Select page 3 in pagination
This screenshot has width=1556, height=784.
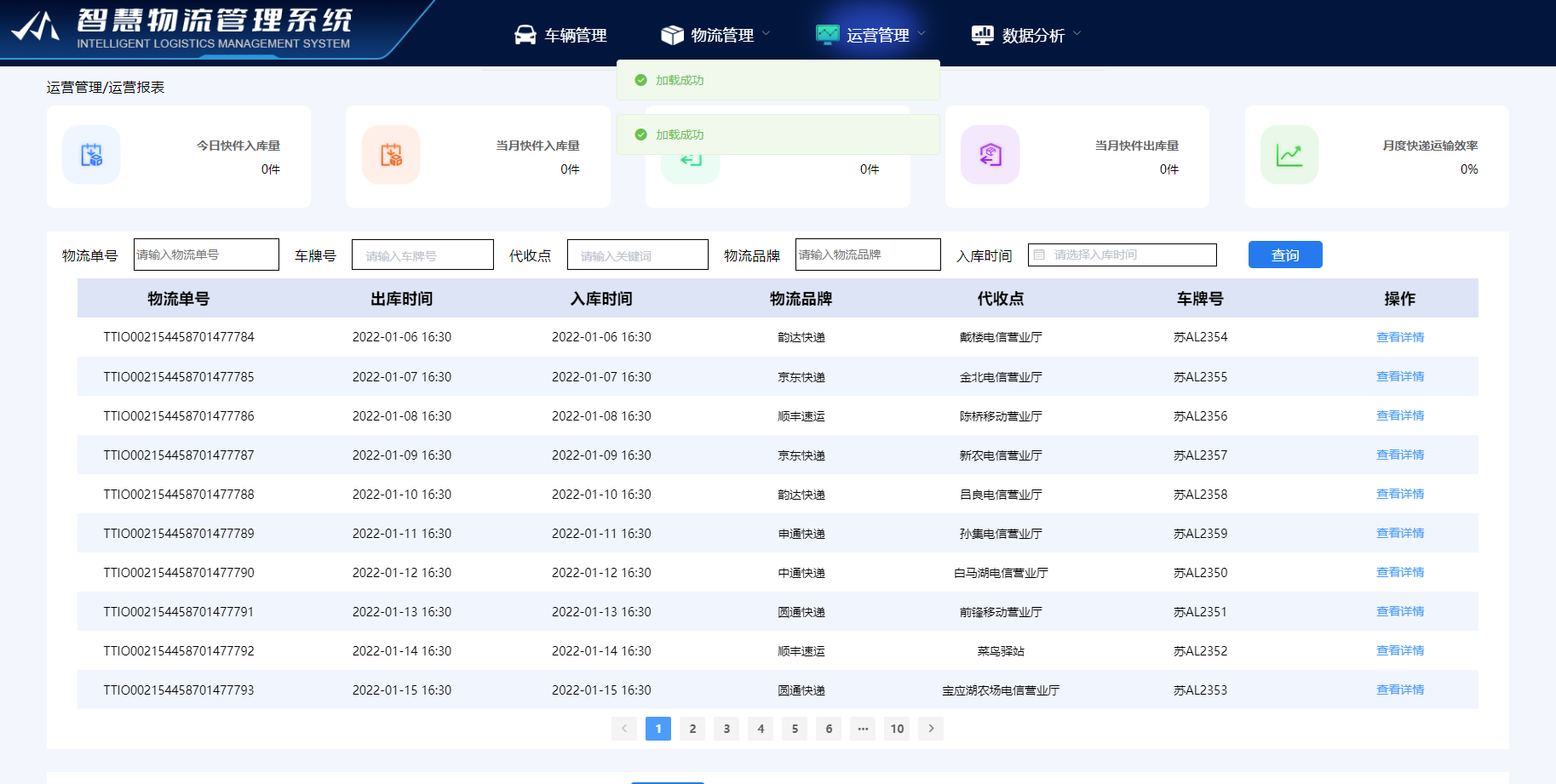click(x=726, y=729)
